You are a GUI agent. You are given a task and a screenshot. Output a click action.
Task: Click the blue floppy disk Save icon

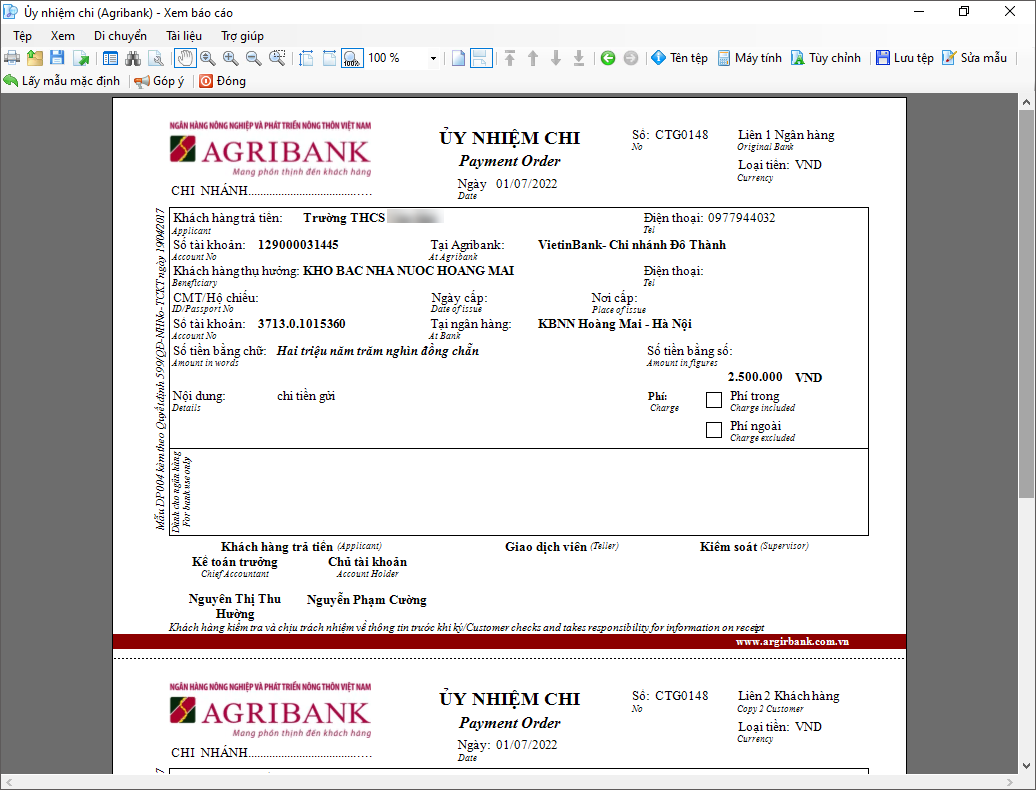[x=57, y=58]
